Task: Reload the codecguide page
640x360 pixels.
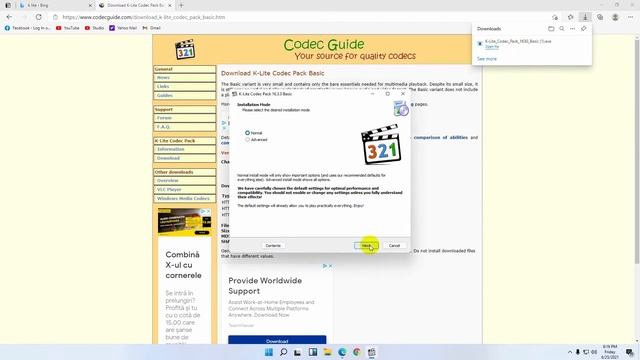Action: [38, 17]
